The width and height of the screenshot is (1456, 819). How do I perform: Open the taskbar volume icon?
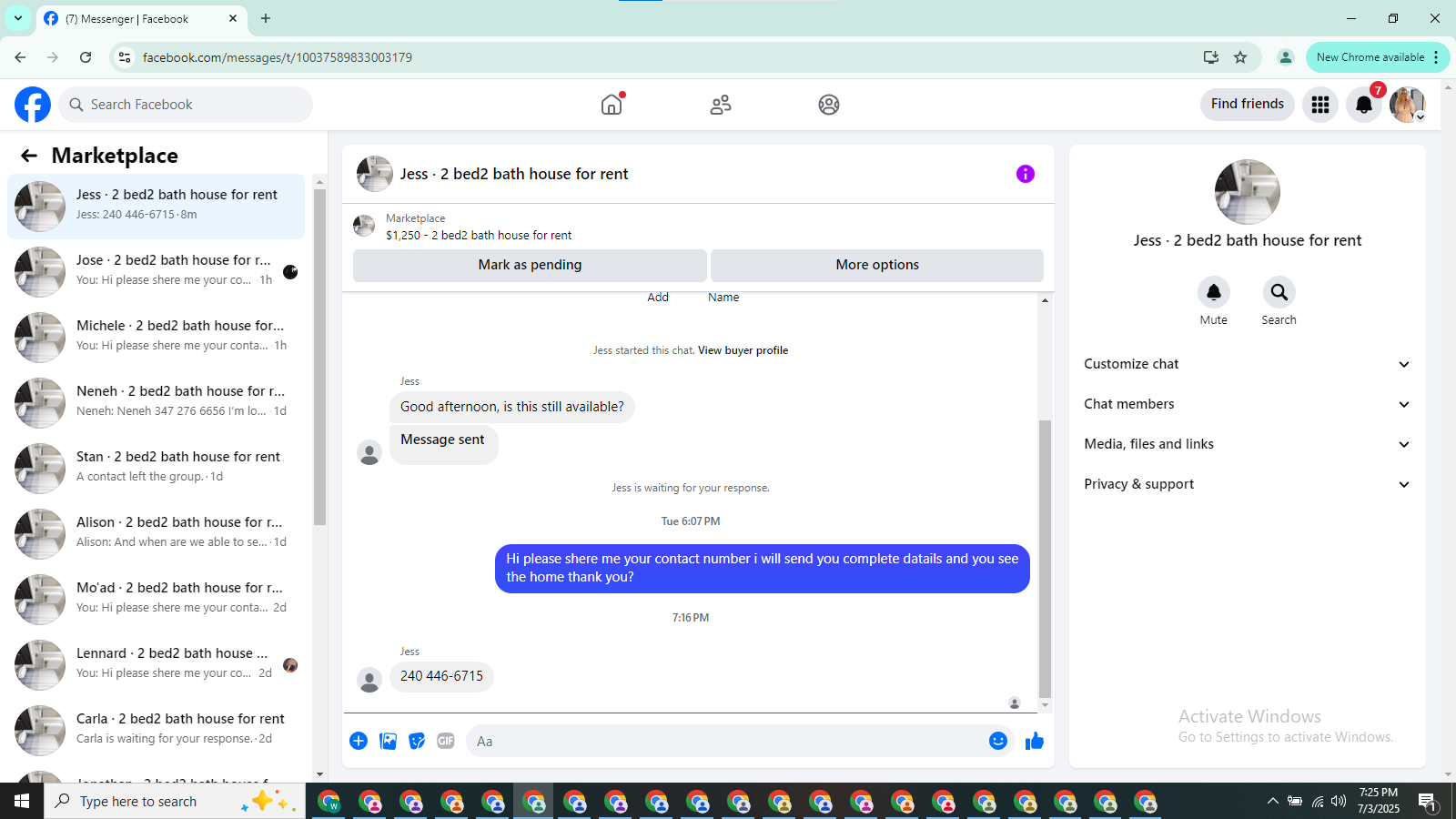coord(1339,801)
